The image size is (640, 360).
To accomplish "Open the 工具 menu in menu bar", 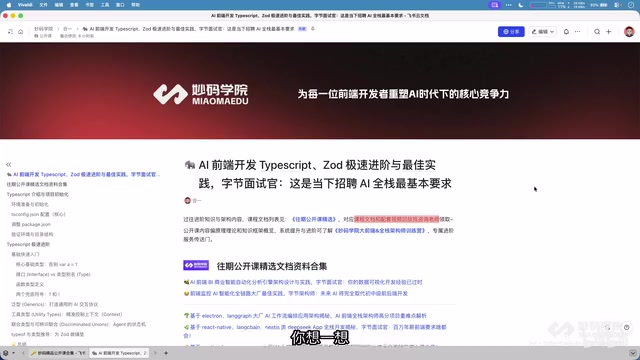I will point(105,5).
